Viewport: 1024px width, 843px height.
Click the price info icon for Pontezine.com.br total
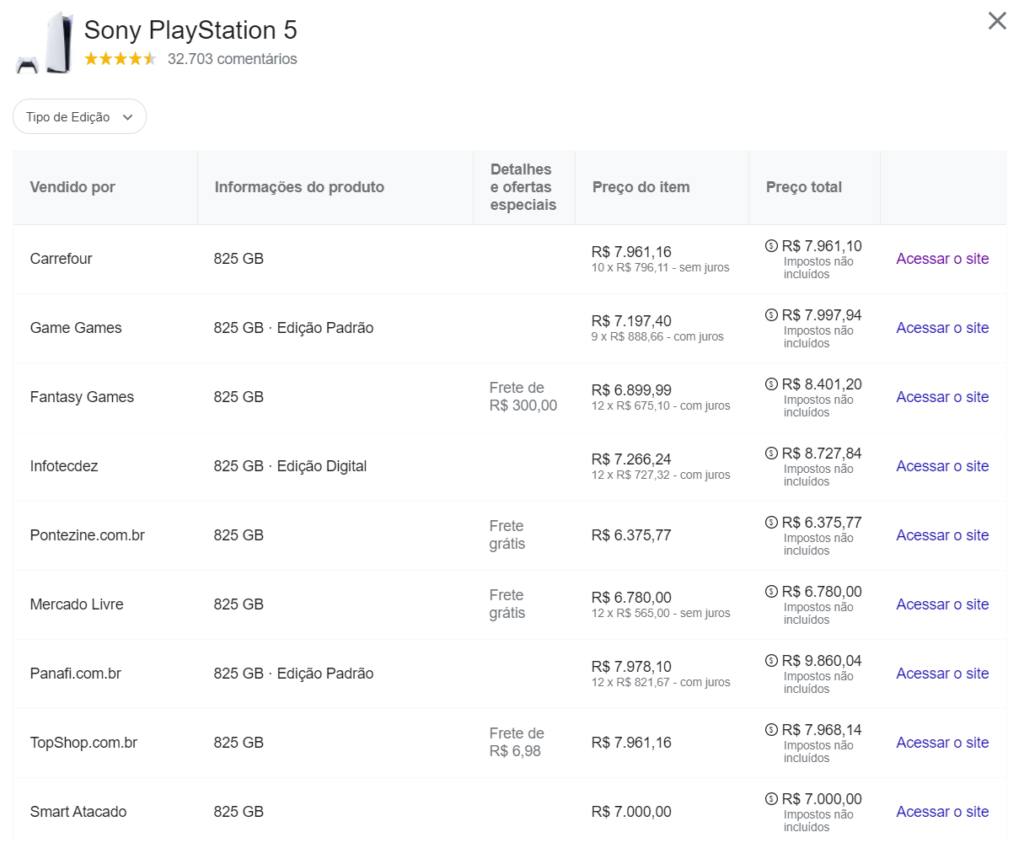click(771, 522)
